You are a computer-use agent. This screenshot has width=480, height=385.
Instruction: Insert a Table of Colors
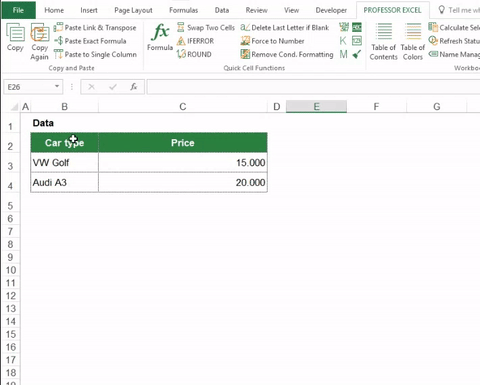(x=413, y=41)
